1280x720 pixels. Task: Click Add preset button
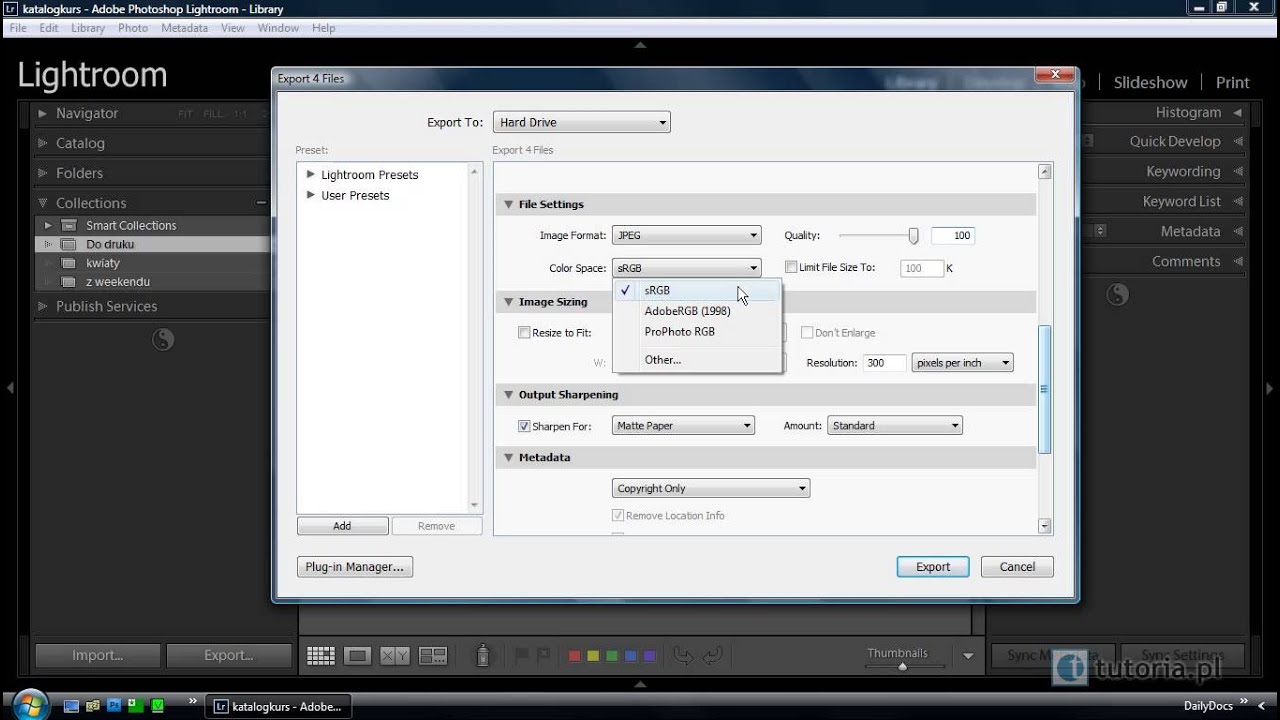point(342,526)
